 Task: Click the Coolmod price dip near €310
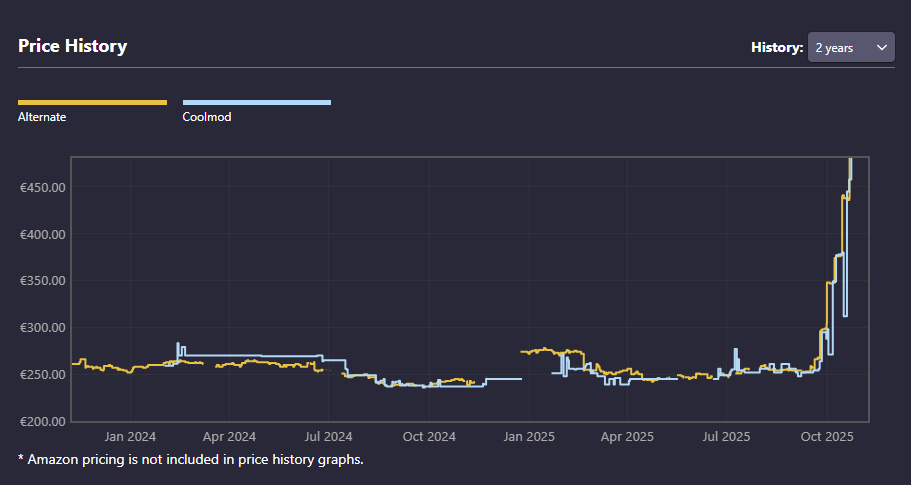[x=845, y=315]
